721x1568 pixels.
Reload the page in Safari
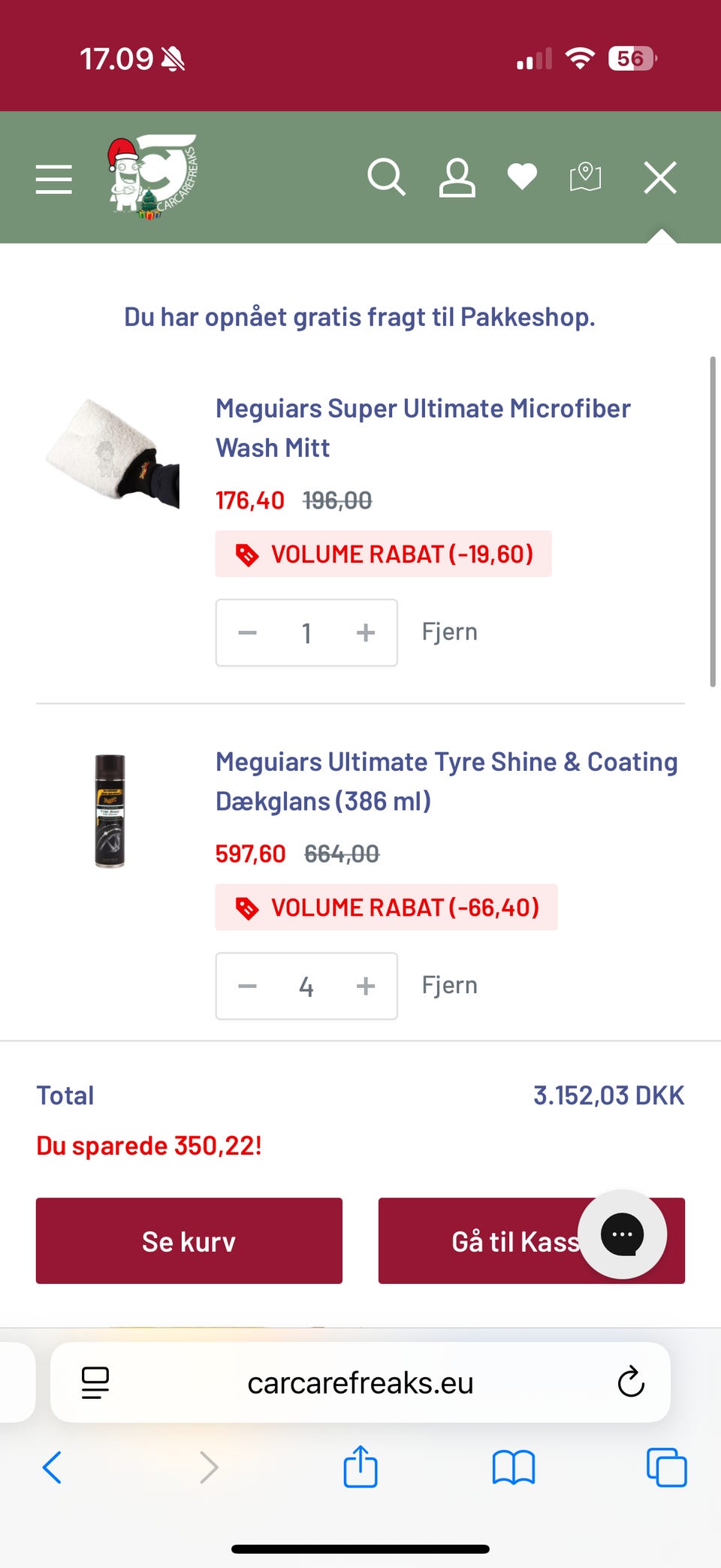tap(631, 1382)
